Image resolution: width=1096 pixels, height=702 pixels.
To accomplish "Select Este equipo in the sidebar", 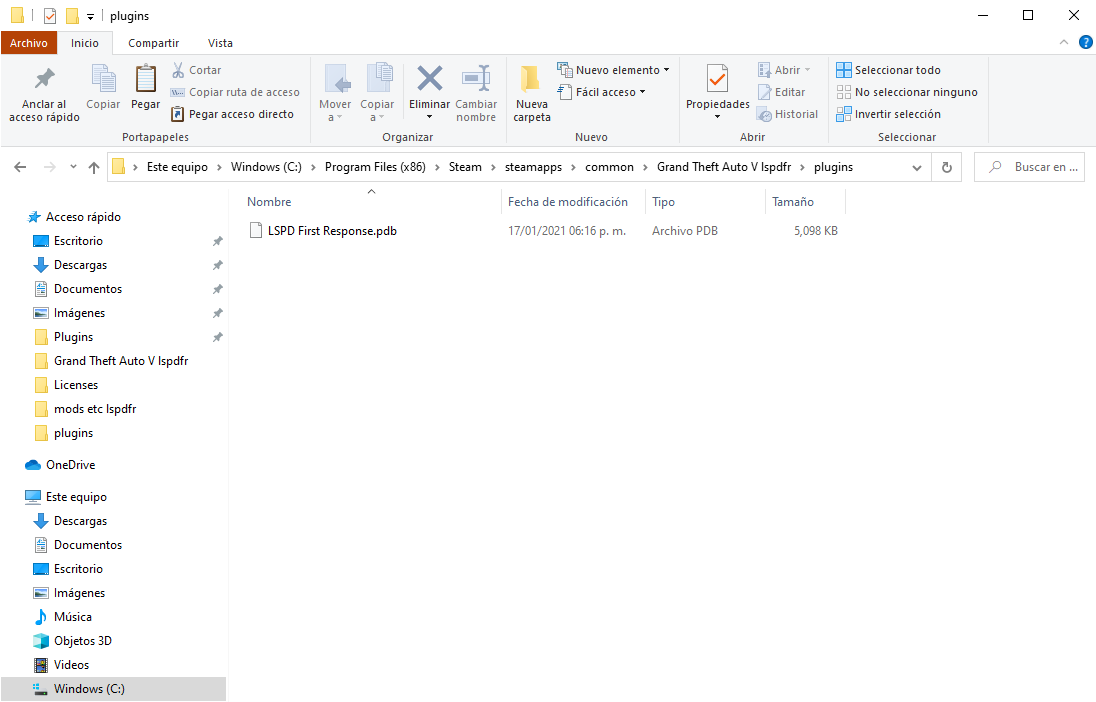I will [76, 497].
